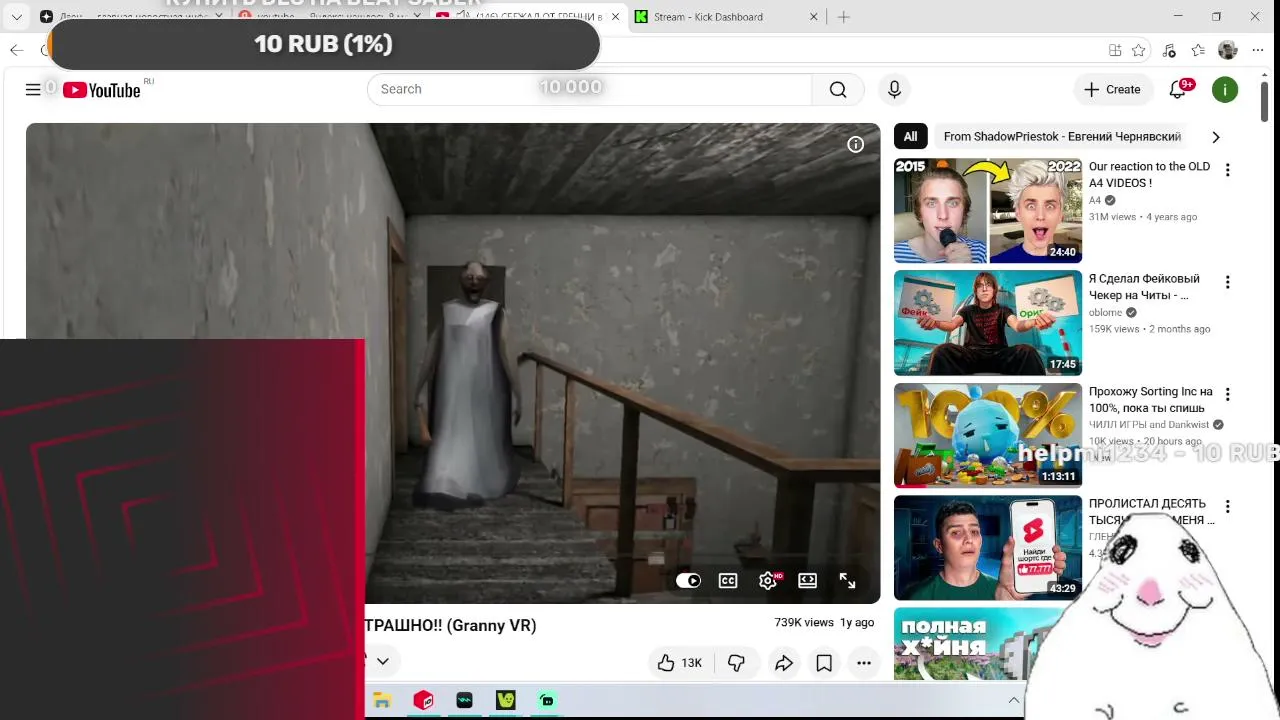Open options for the oblomc video

click(x=1228, y=282)
